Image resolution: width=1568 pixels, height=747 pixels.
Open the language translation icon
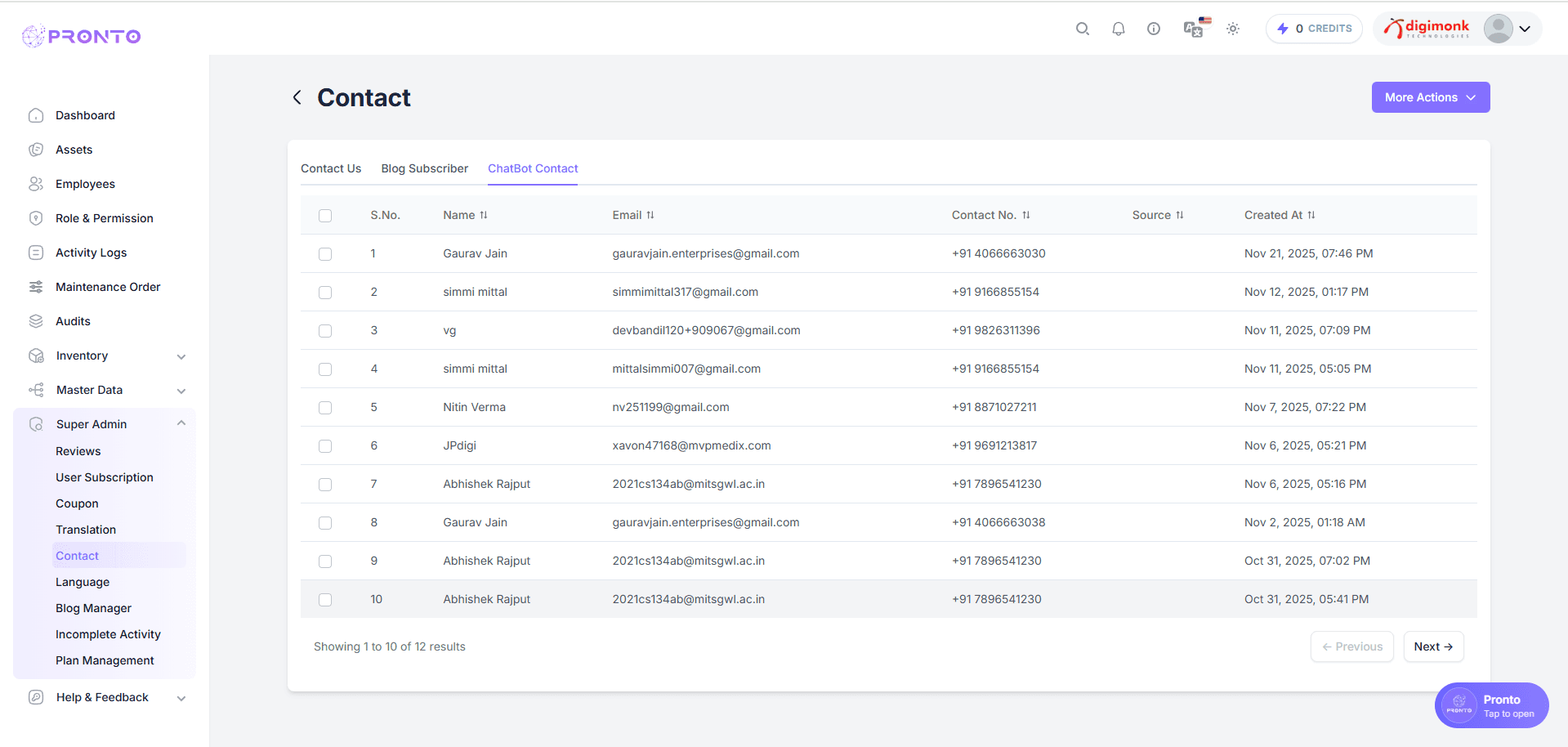coord(1193,29)
